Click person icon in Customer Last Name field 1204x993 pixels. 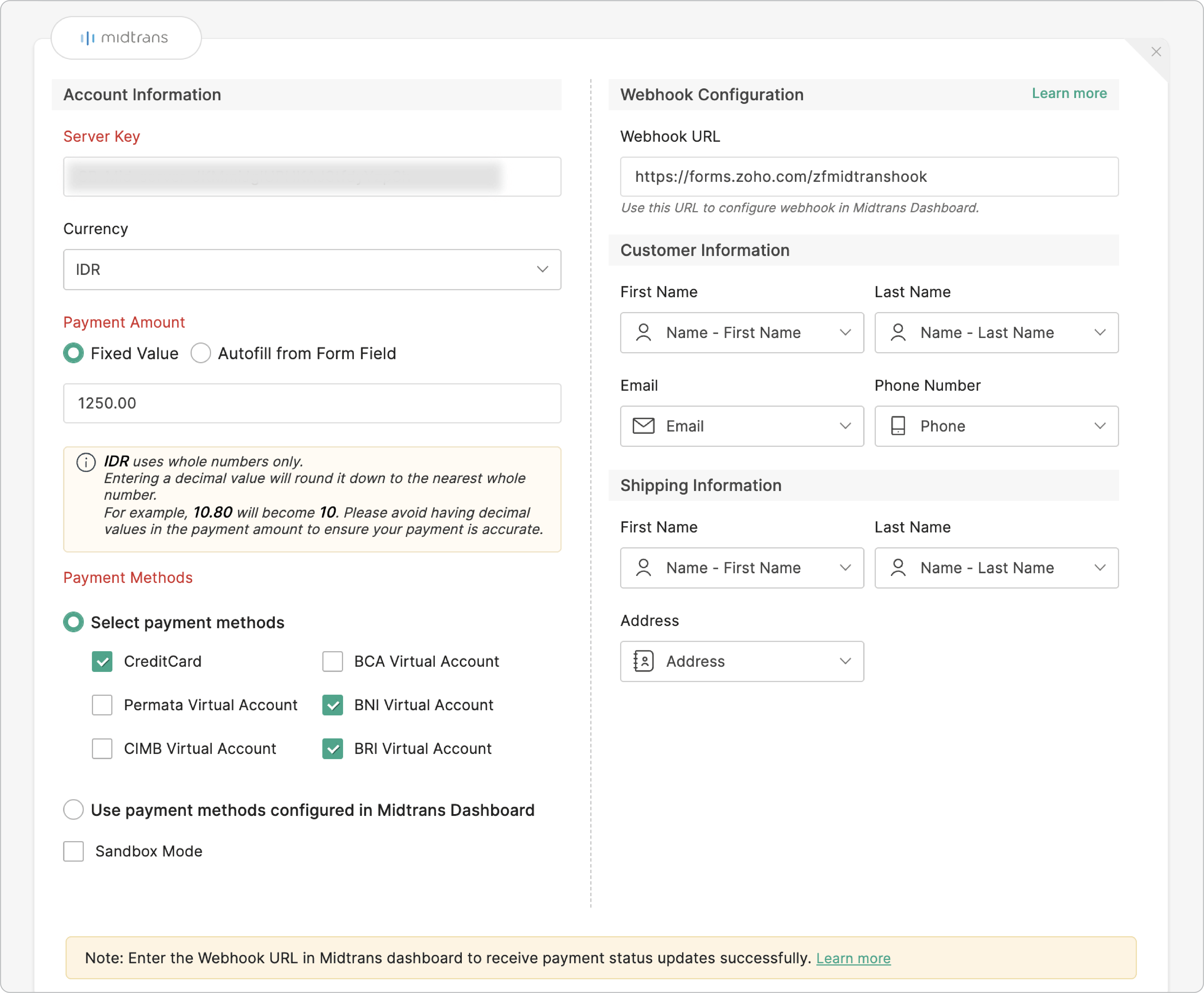tap(898, 332)
